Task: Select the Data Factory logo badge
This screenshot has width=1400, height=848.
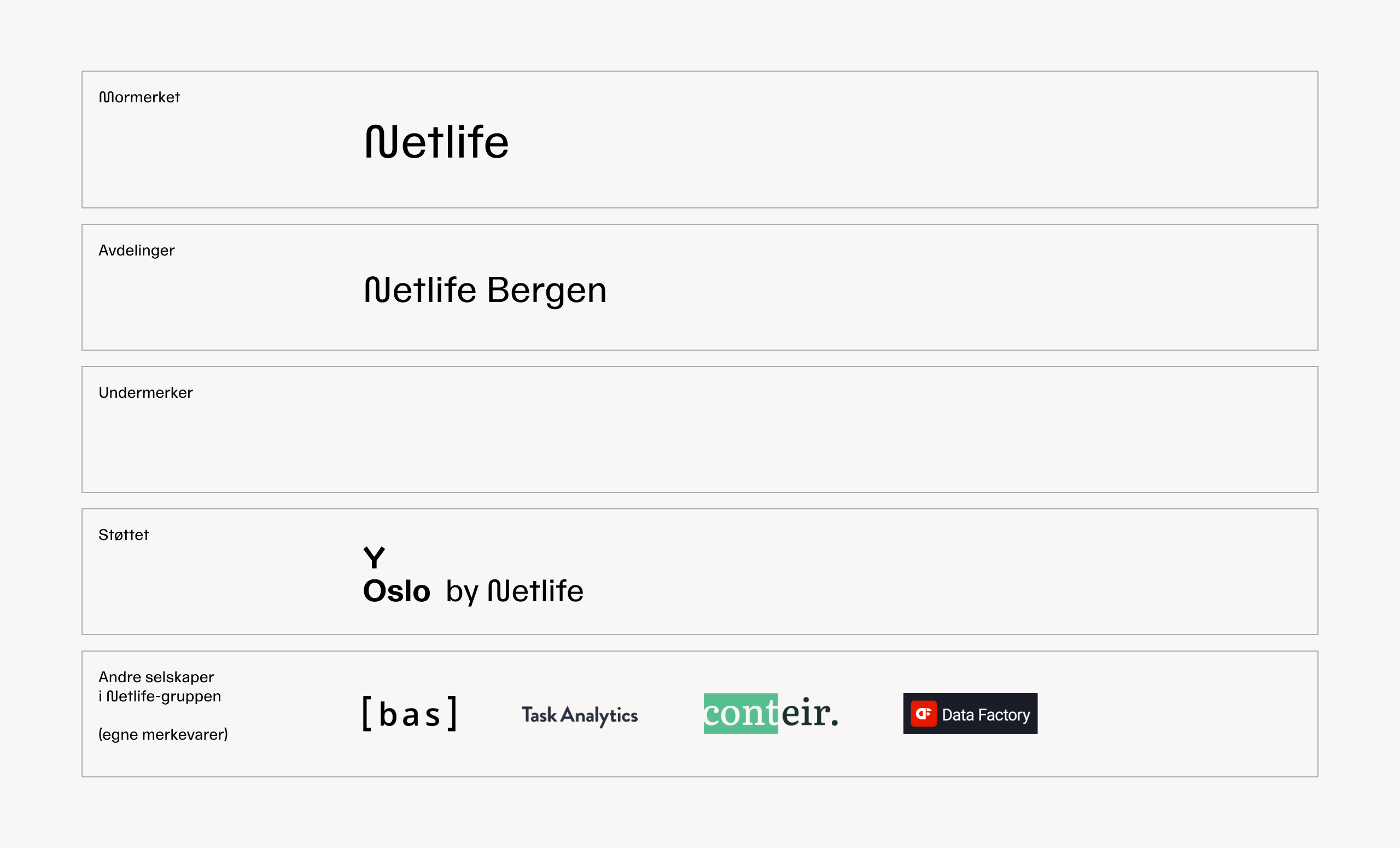Action: pos(970,713)
